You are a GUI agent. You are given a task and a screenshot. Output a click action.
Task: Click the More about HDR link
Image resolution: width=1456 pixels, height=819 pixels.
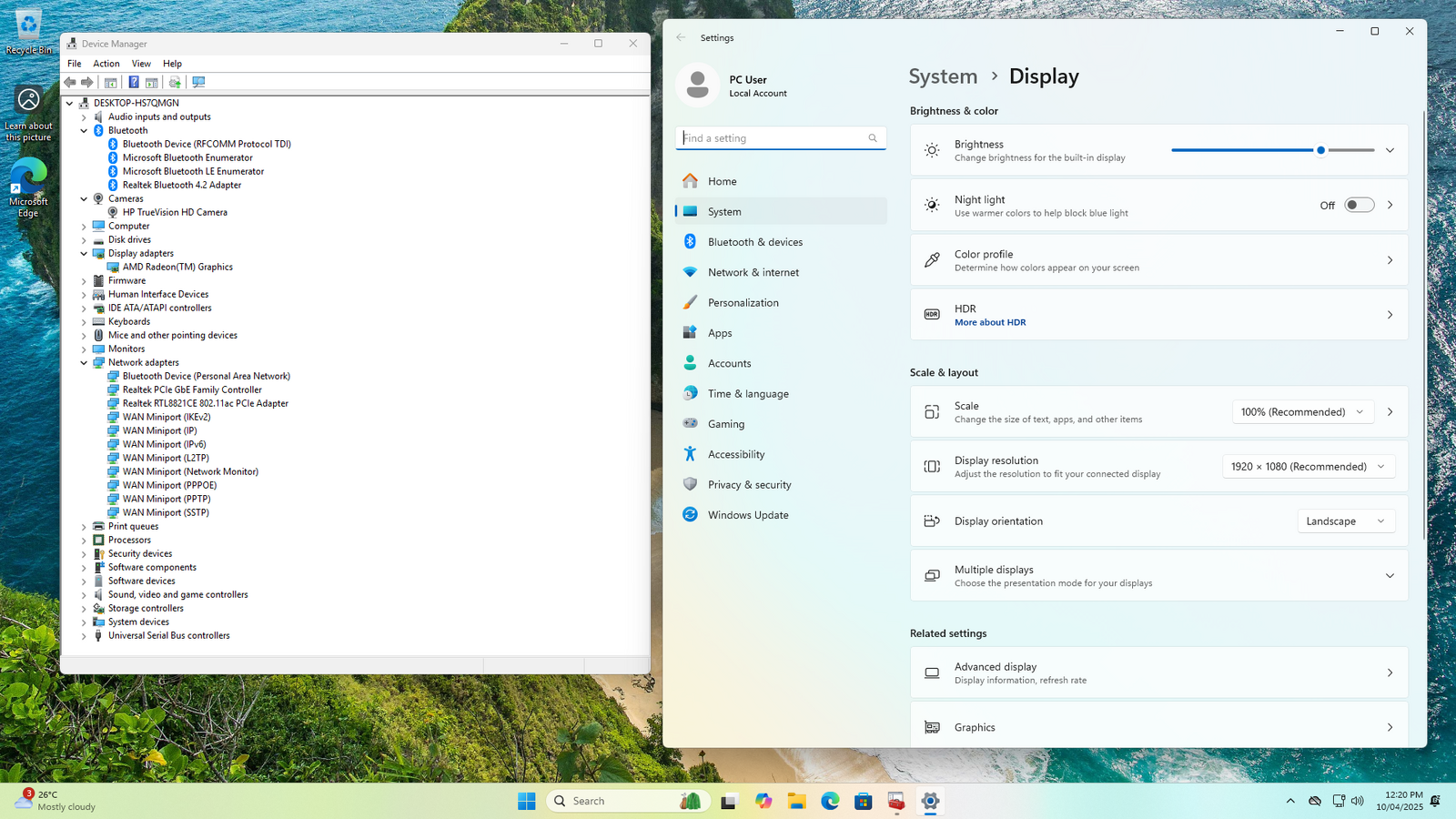(990, 322)
